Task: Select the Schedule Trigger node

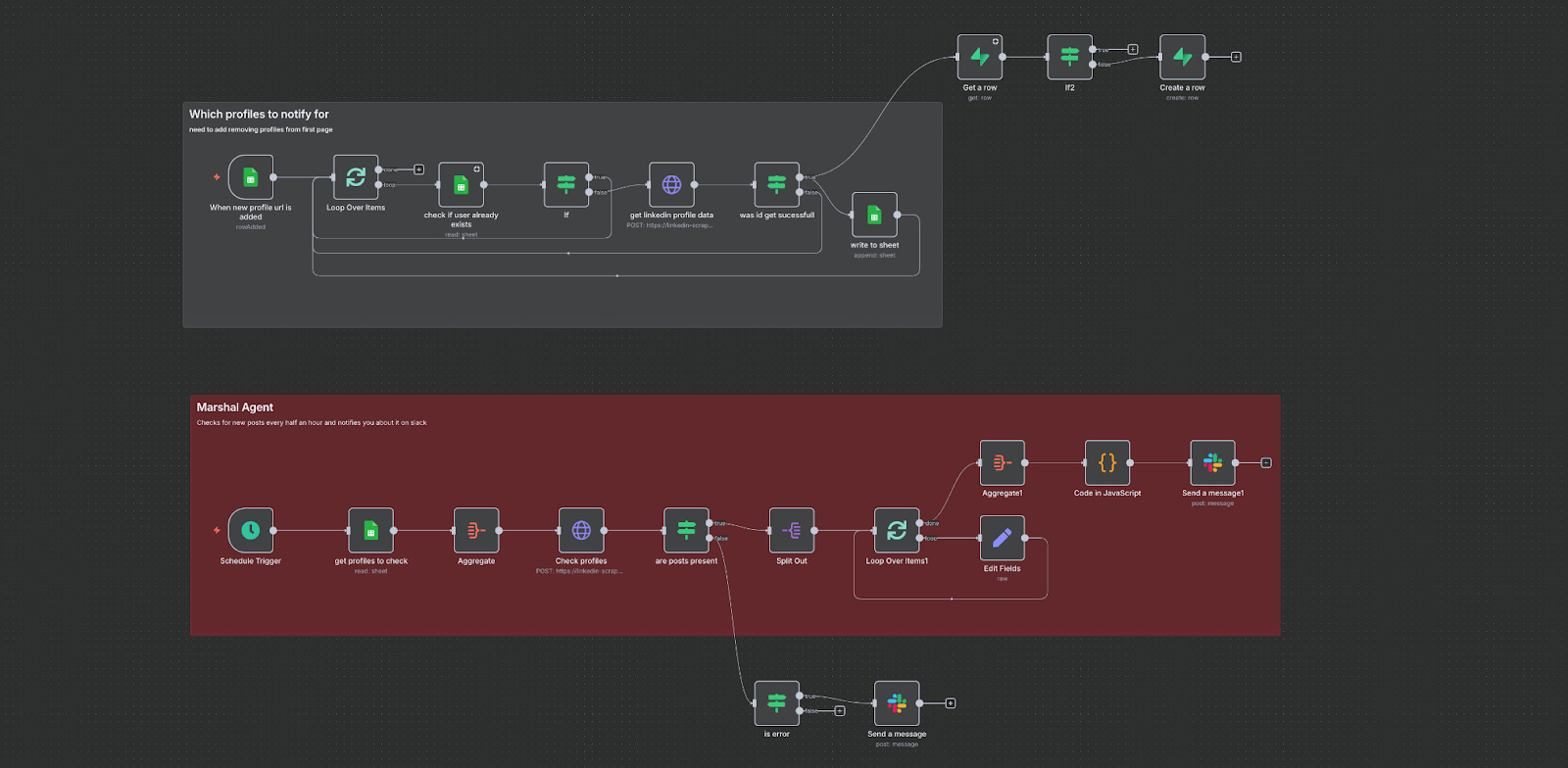Action: (x=251, y=531)
